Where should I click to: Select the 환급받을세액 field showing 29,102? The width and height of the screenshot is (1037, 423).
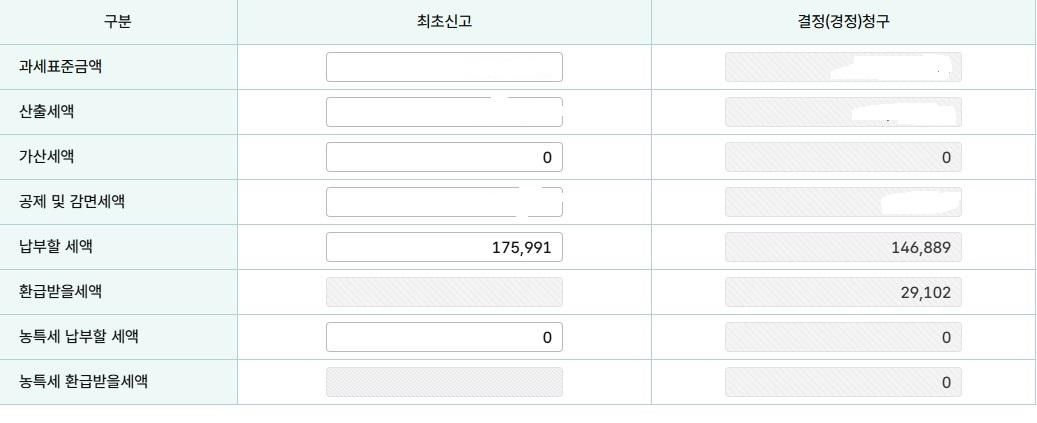click(x=843, y=292)
